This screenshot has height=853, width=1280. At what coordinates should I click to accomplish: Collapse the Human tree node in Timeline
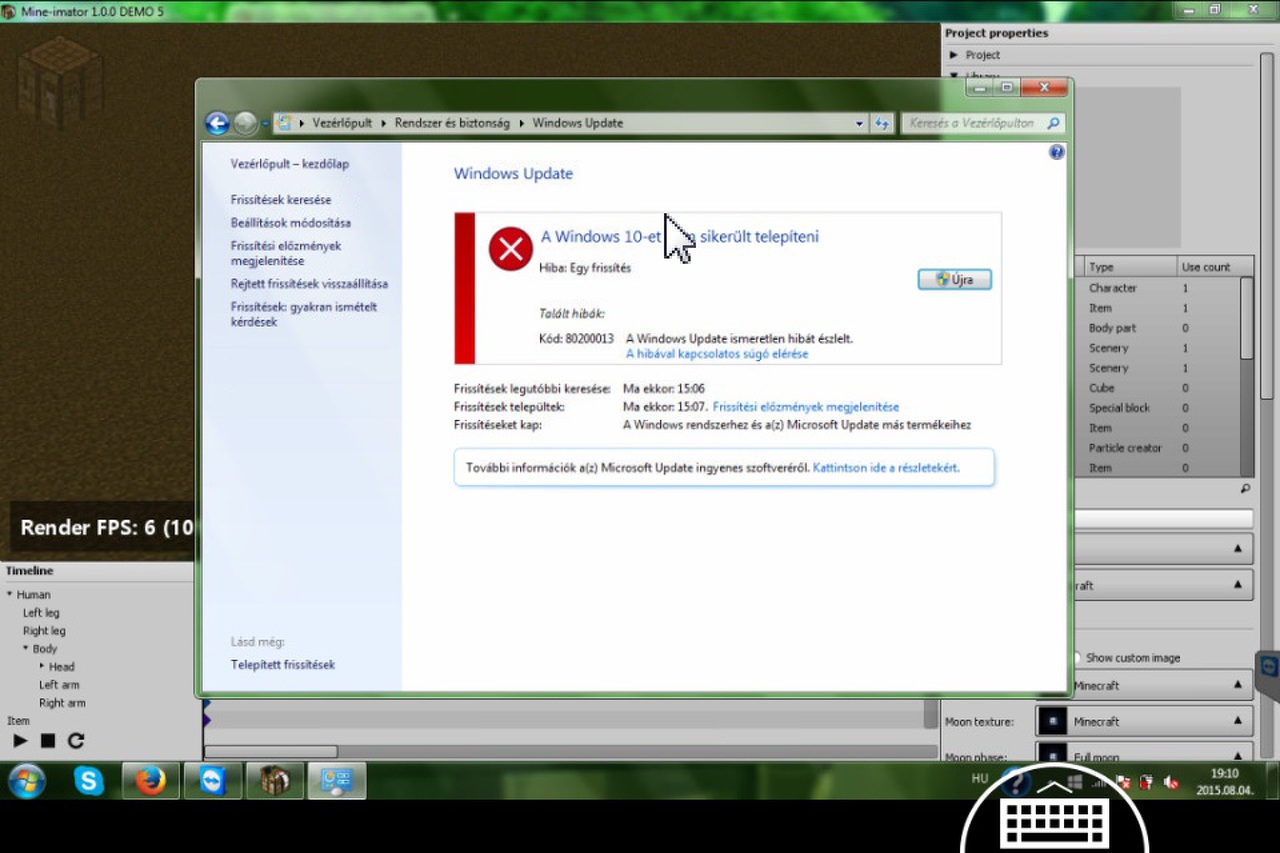pos(10,594)
